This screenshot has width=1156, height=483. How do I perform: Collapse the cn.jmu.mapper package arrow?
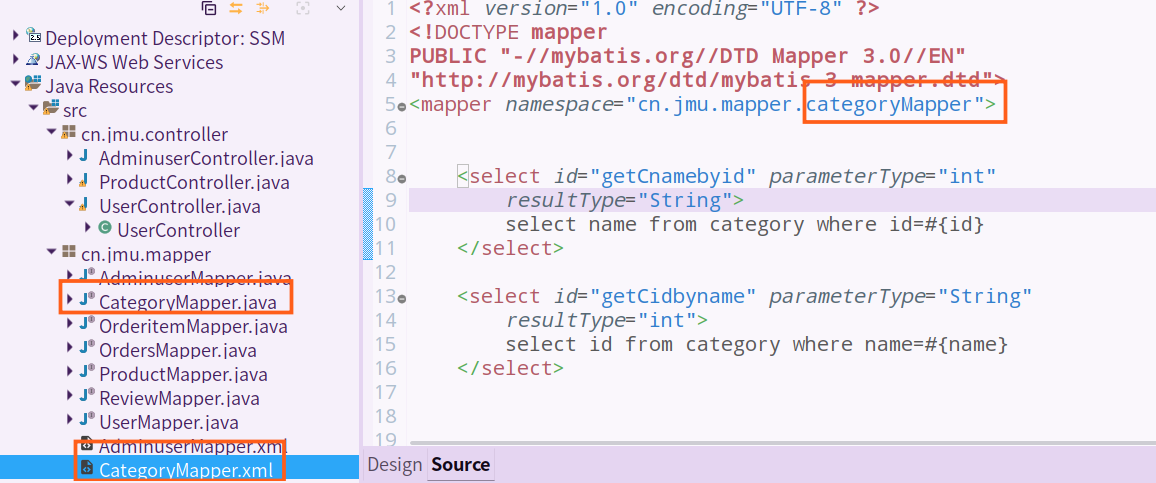[52, 253]
